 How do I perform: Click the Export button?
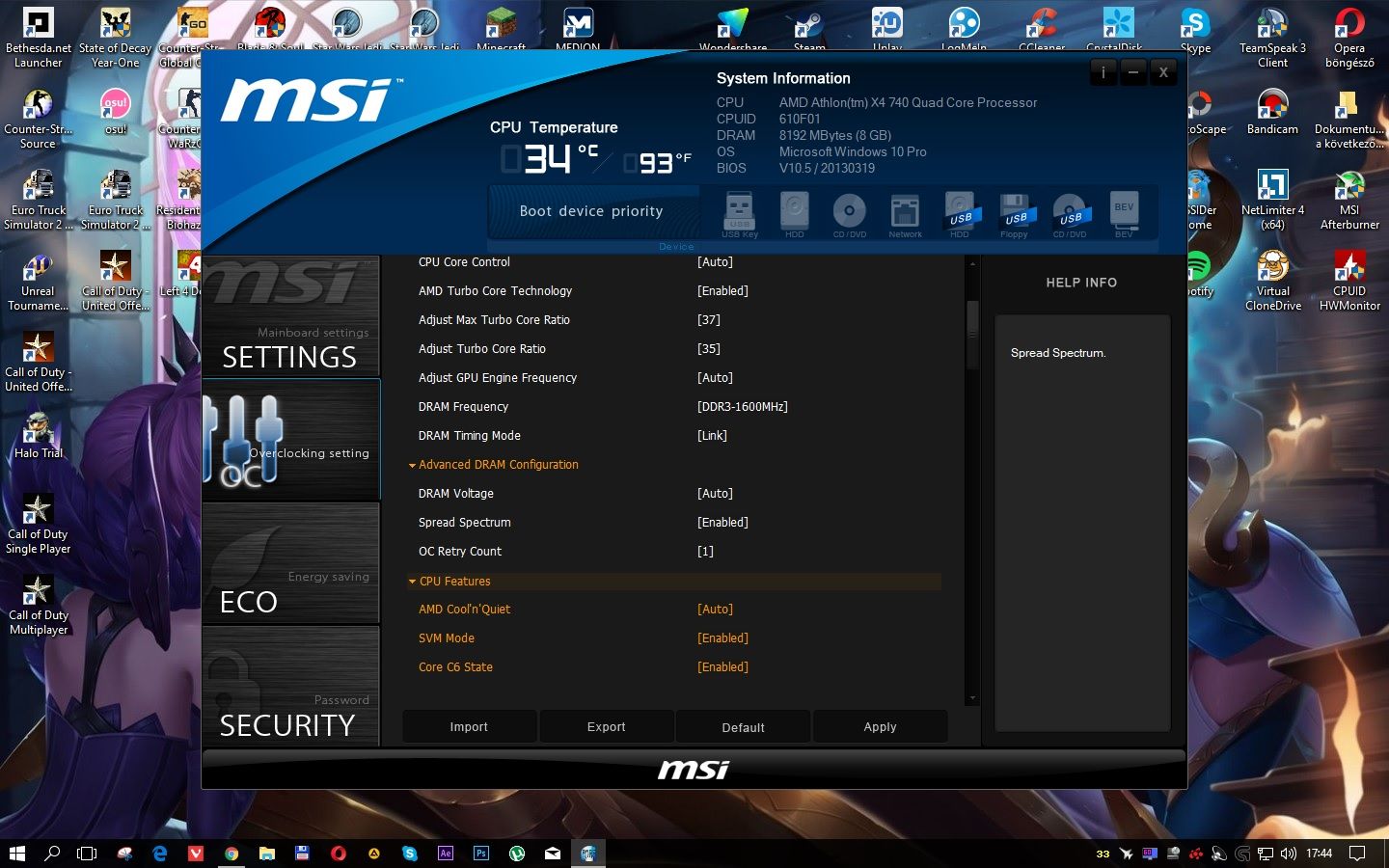click(606, 727)
